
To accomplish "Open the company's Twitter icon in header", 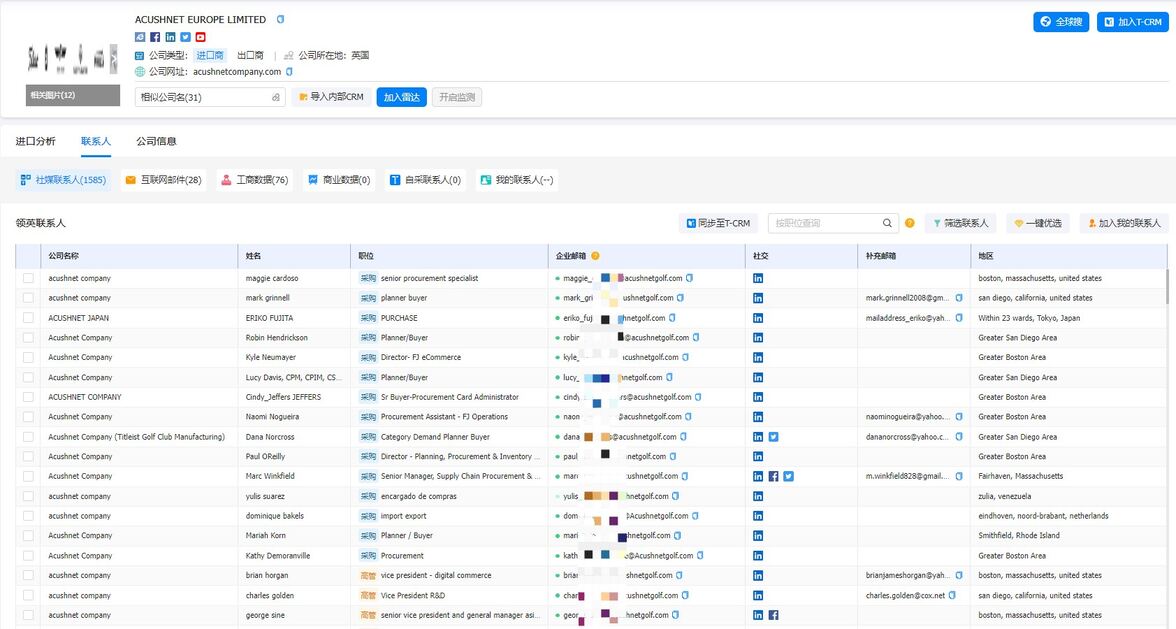I will tap(185, 37).
